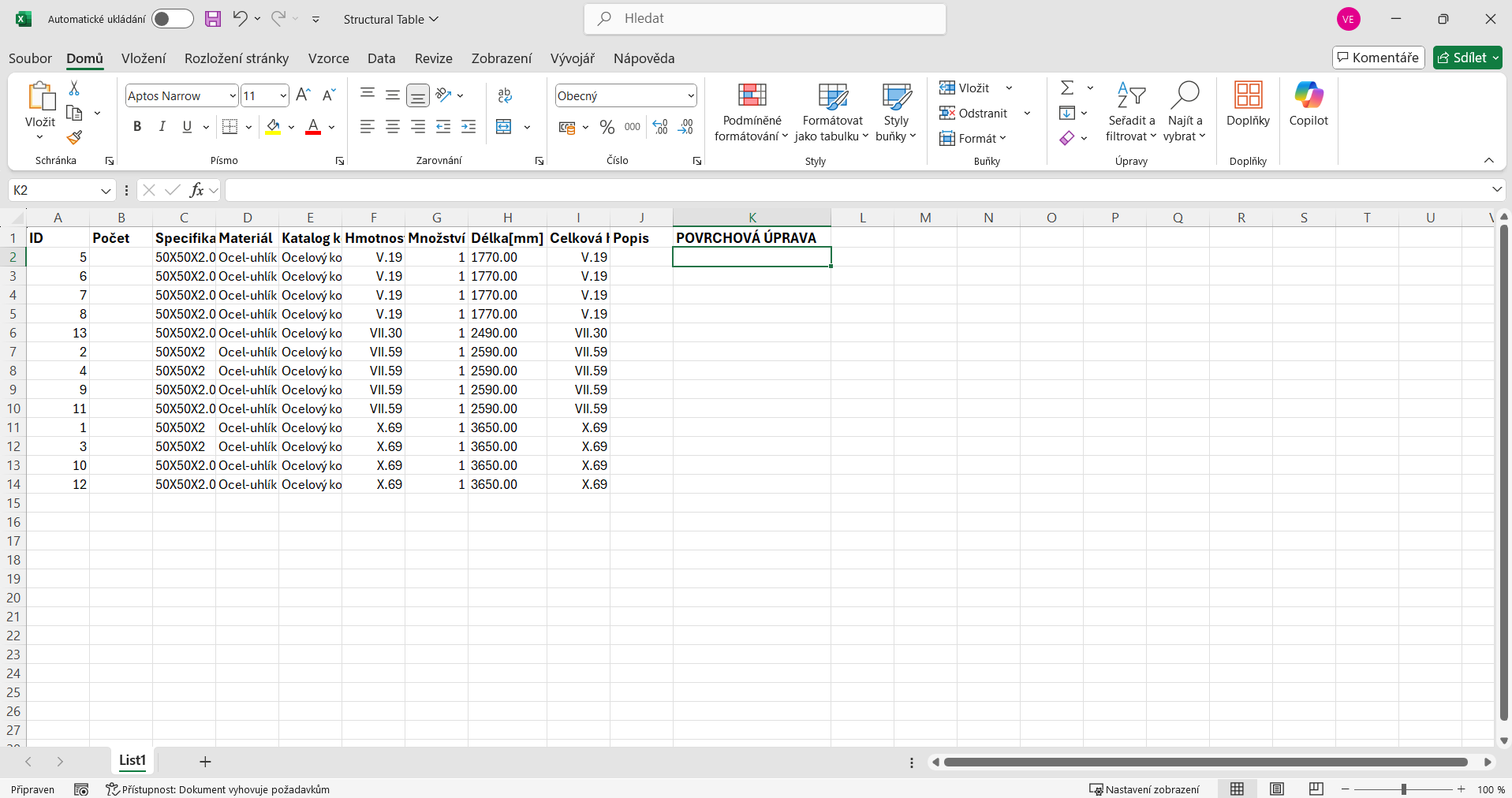Increase font size with larger A icon

click(304, 95)
